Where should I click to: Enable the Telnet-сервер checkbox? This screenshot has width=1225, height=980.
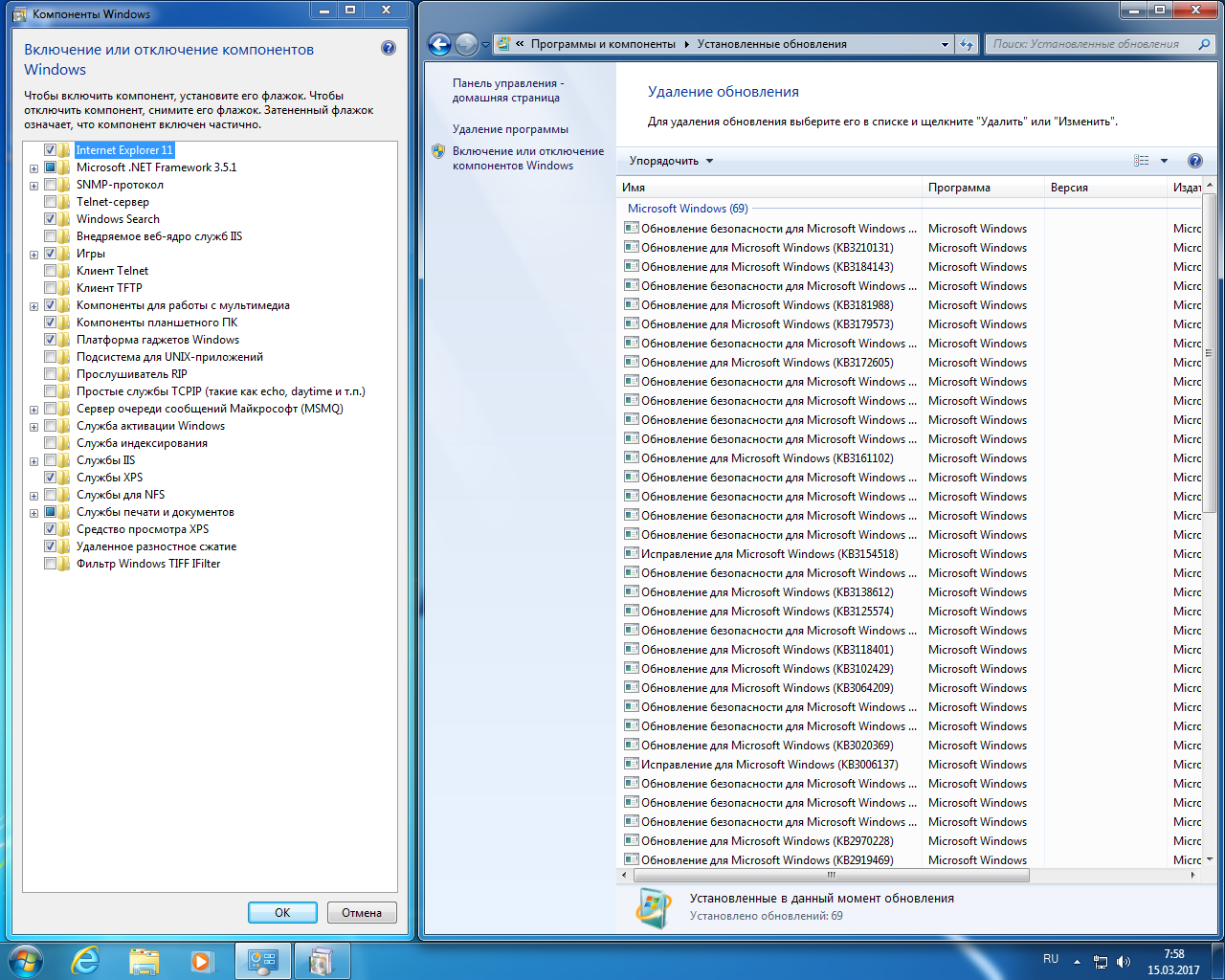pyautogui.click(x=50, y=202)
